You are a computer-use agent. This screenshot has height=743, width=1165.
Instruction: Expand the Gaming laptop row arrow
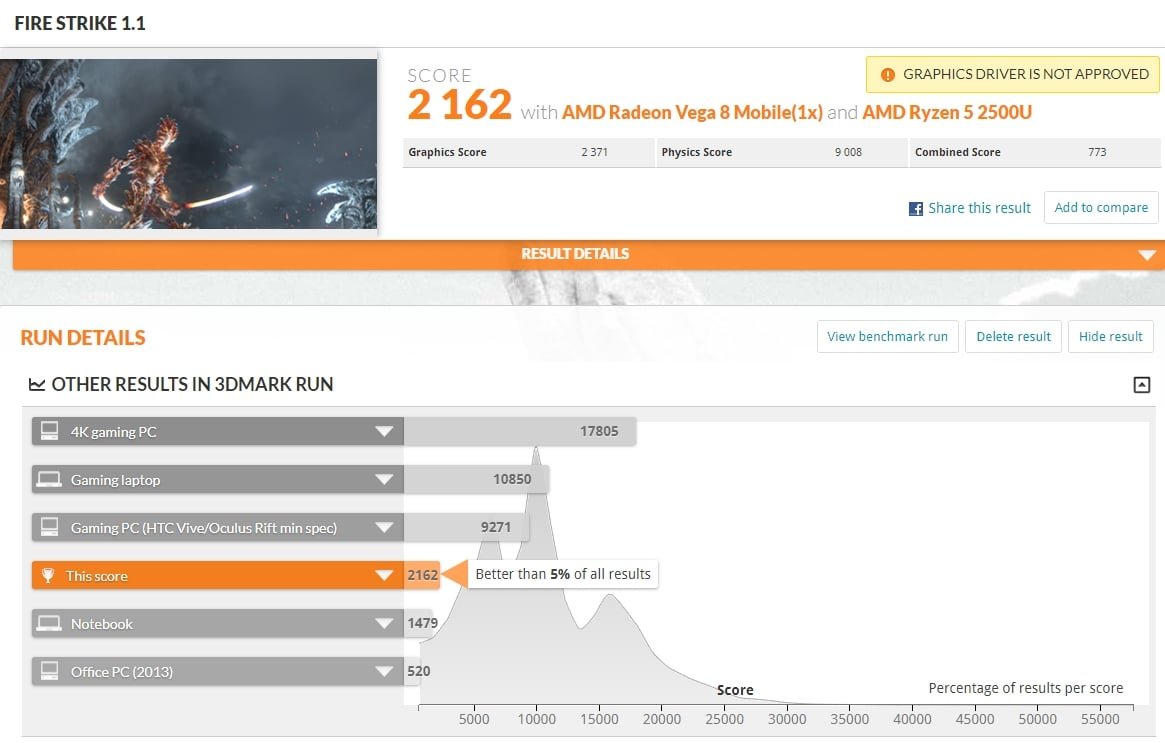[x=384, y=479]
